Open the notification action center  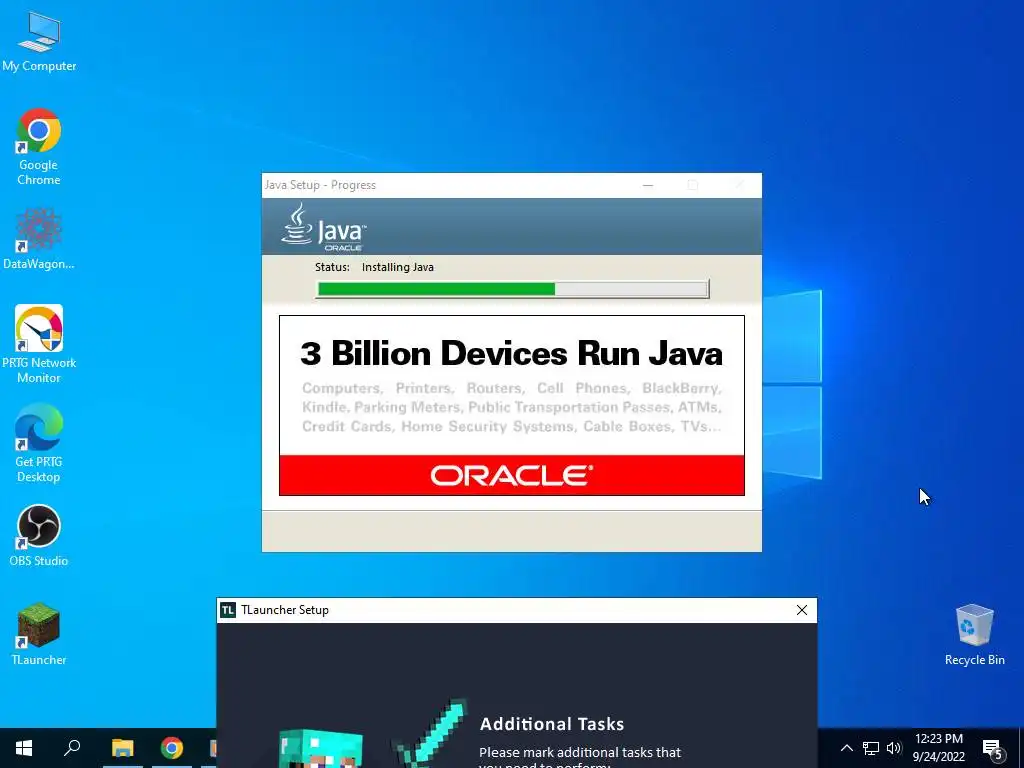993,749
